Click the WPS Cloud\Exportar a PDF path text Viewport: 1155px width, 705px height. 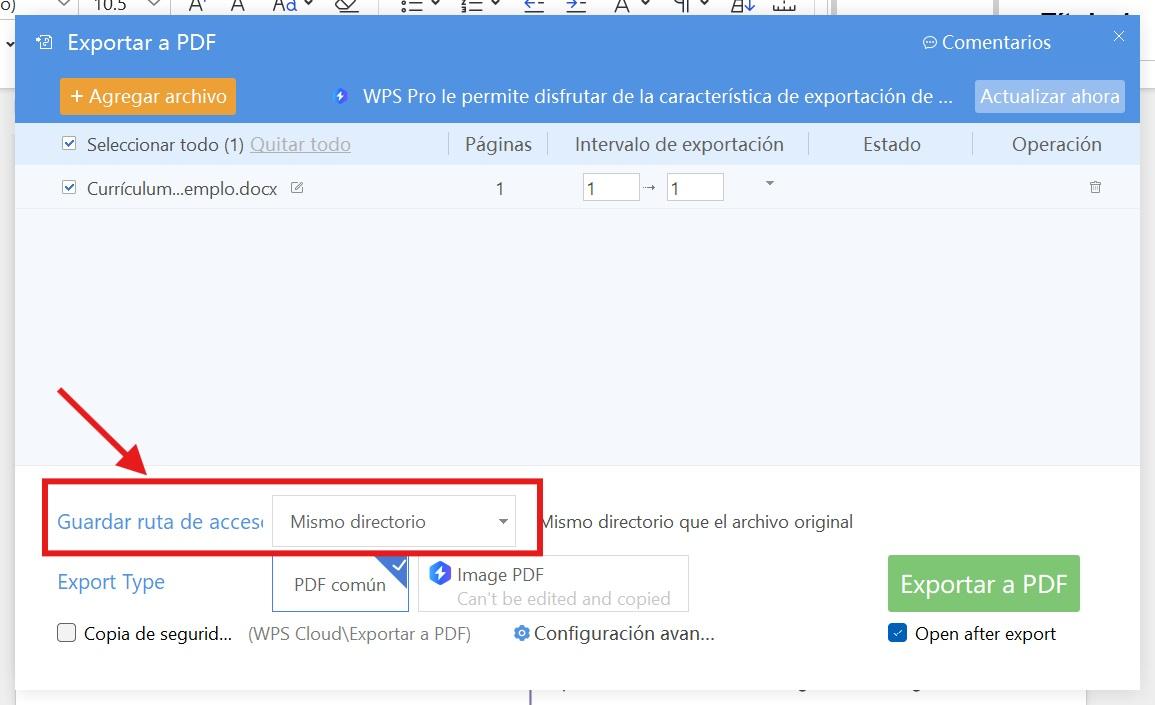coord(359,634)
